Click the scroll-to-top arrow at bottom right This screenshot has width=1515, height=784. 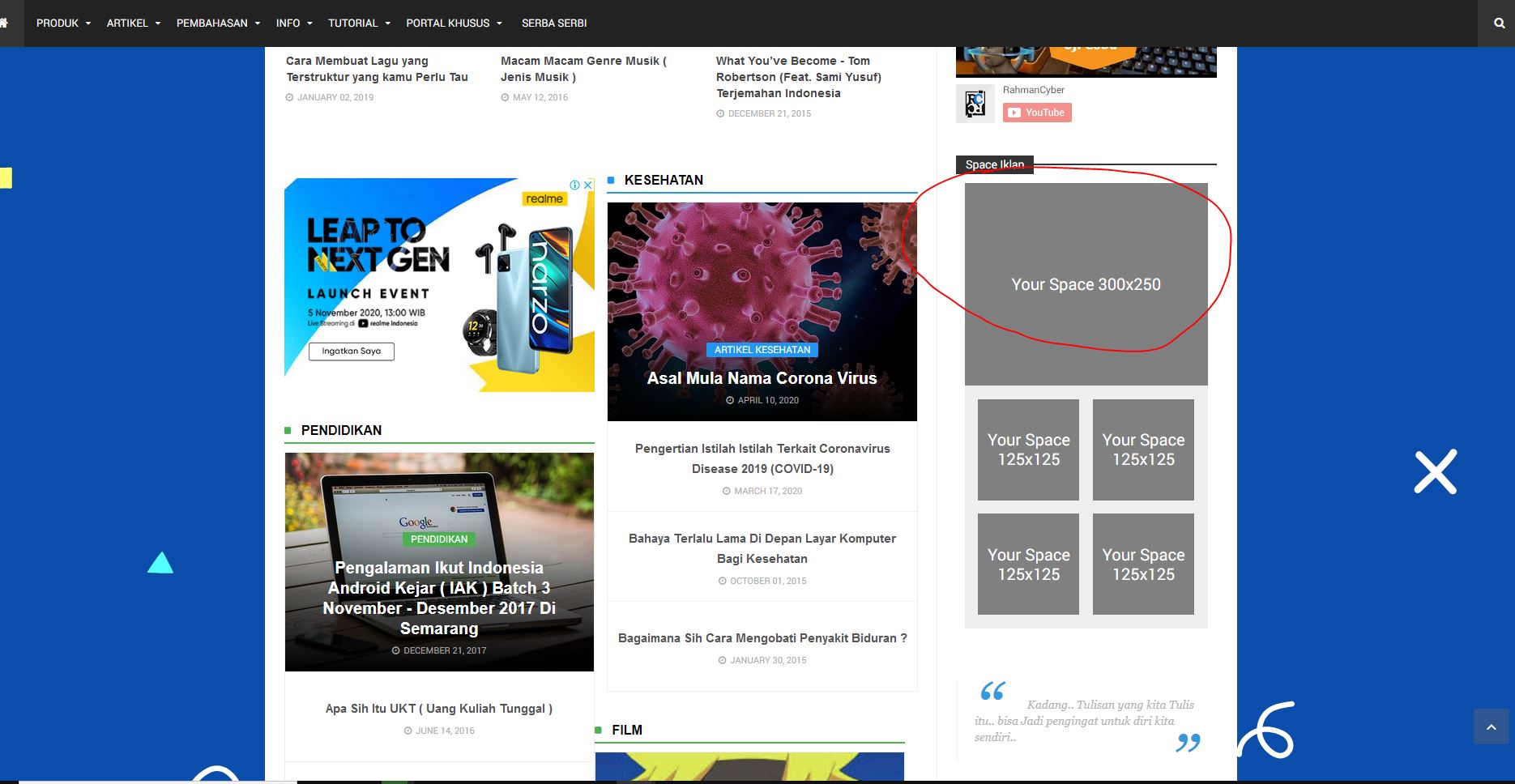[x=1492, y=726]
